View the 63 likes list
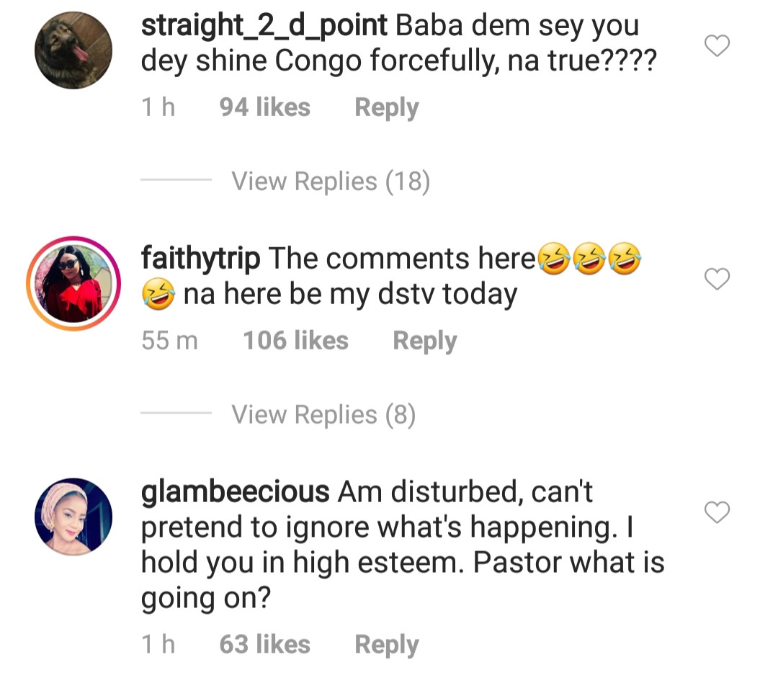This screenshot has height=682, width=777. click(265, 645)
